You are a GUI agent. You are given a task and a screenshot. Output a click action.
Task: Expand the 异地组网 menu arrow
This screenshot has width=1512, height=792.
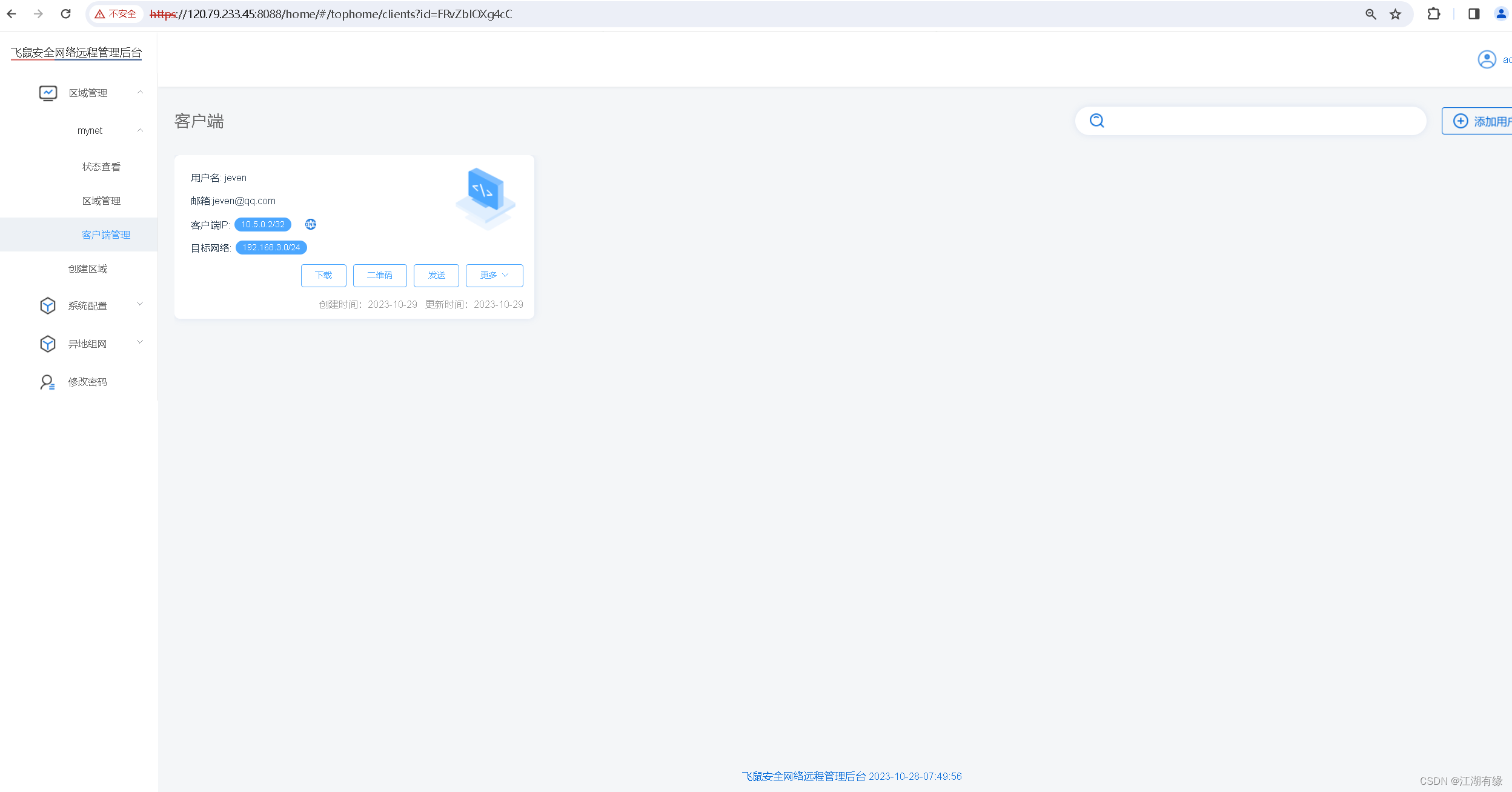click(x=140, y=342)
